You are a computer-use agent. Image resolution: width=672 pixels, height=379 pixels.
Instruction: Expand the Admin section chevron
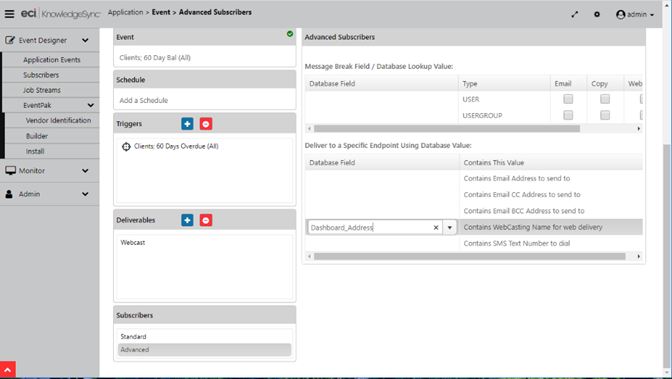(85, 194)
